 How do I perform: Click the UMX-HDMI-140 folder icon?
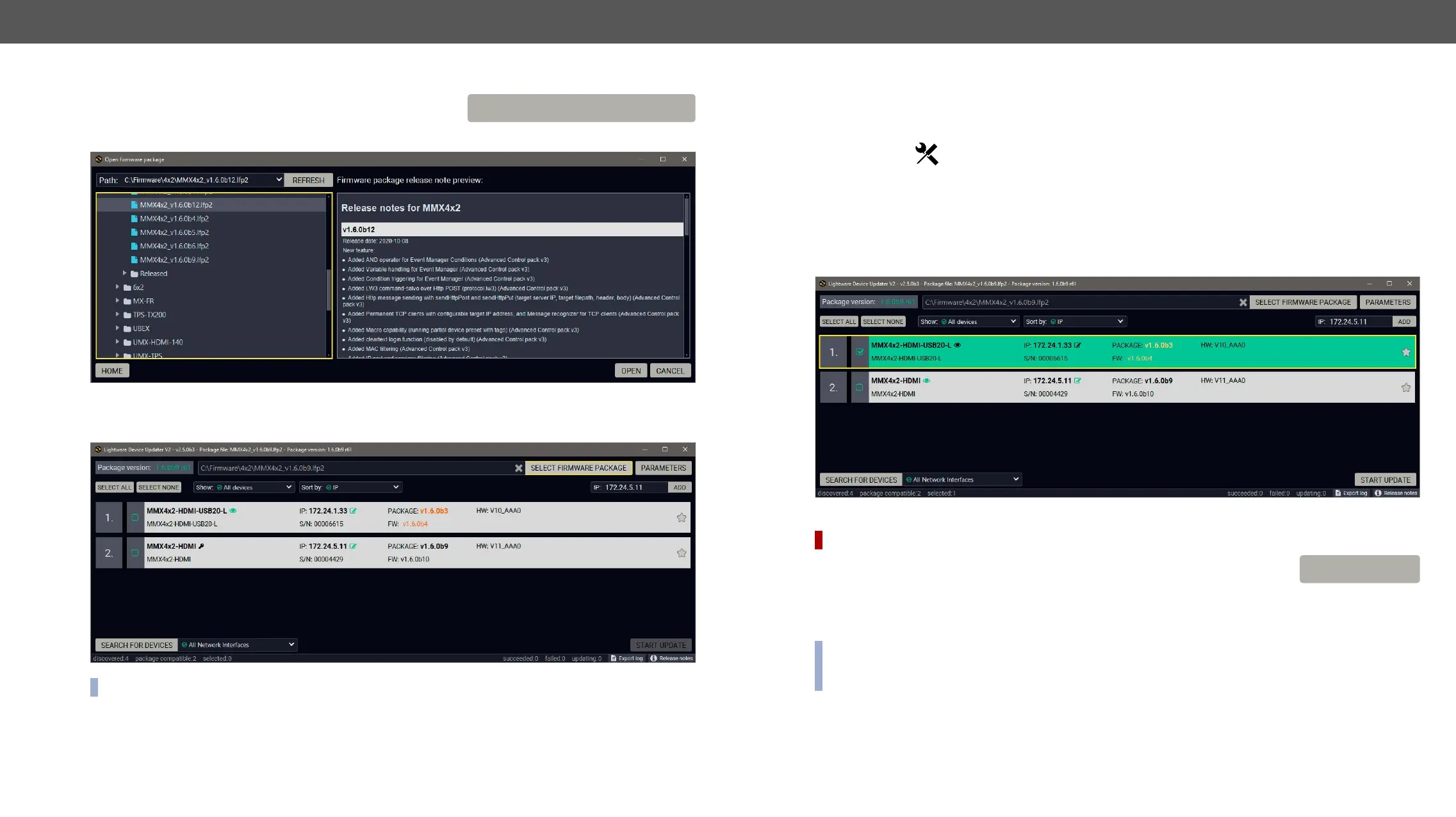pos(127,343)
